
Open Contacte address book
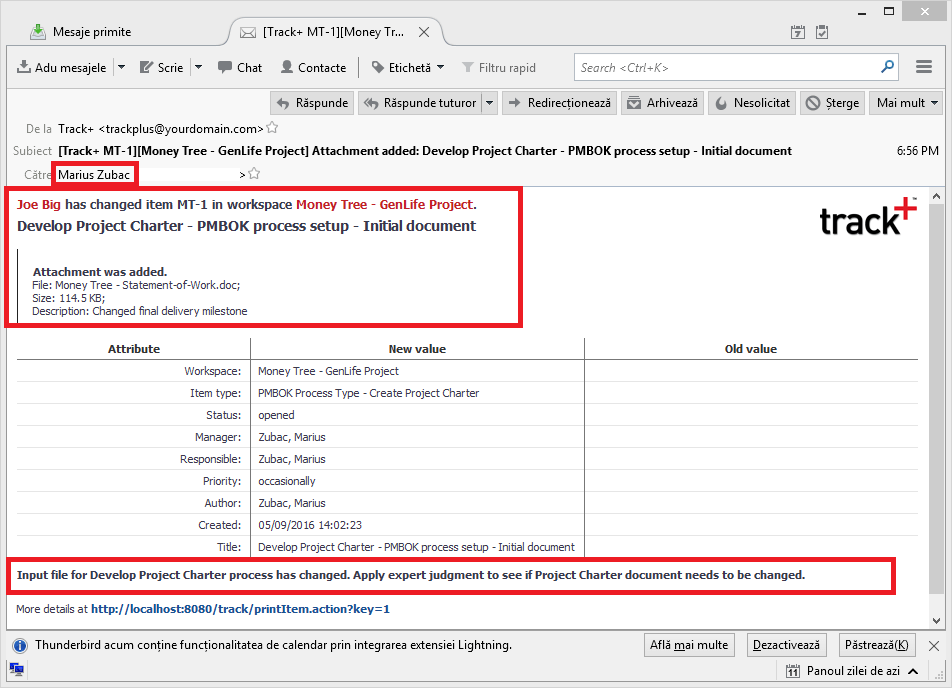point(313,68)
